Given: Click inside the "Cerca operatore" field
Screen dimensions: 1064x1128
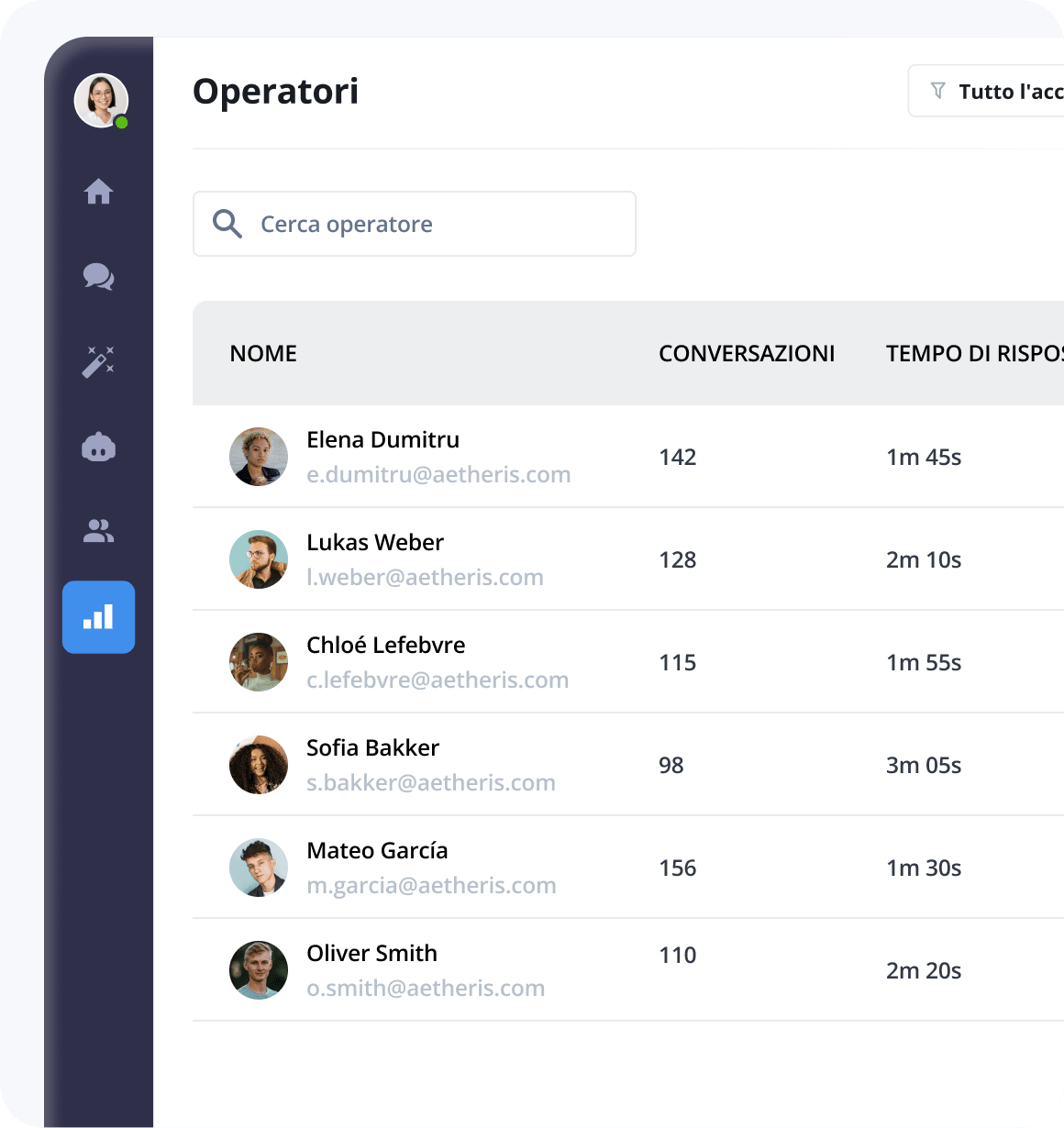Looking at the screenshot, I should [413, 224].
